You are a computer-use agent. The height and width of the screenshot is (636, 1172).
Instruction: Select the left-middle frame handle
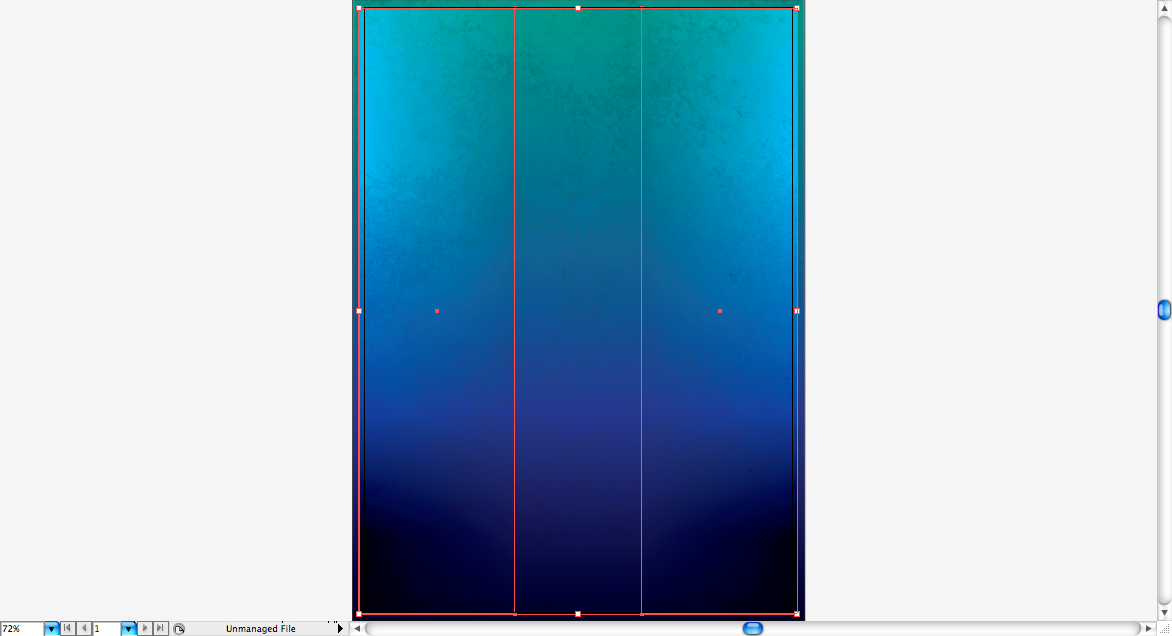[359, 311]
